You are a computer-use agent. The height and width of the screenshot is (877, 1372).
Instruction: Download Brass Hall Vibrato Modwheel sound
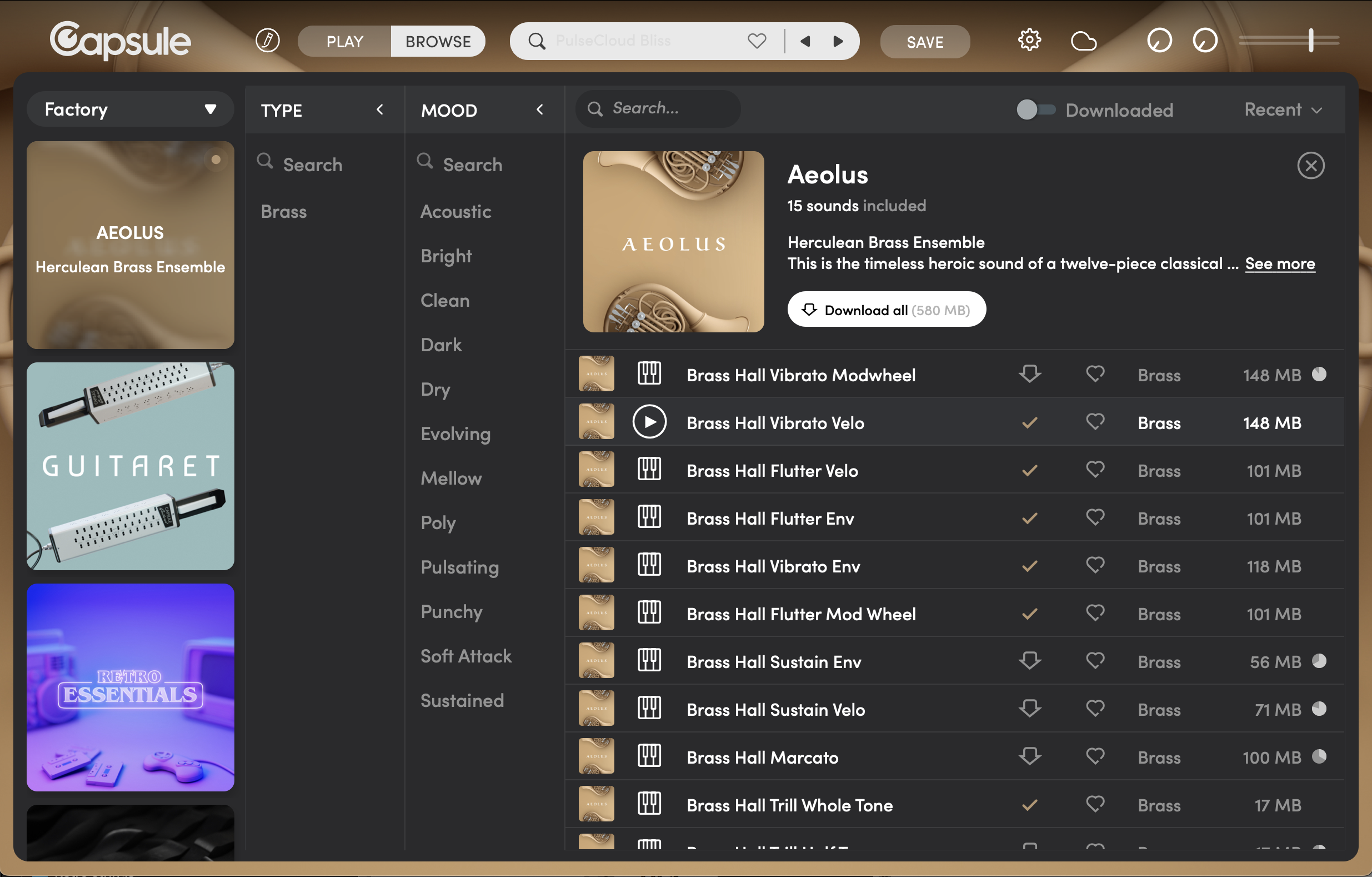pos(1029,375)
